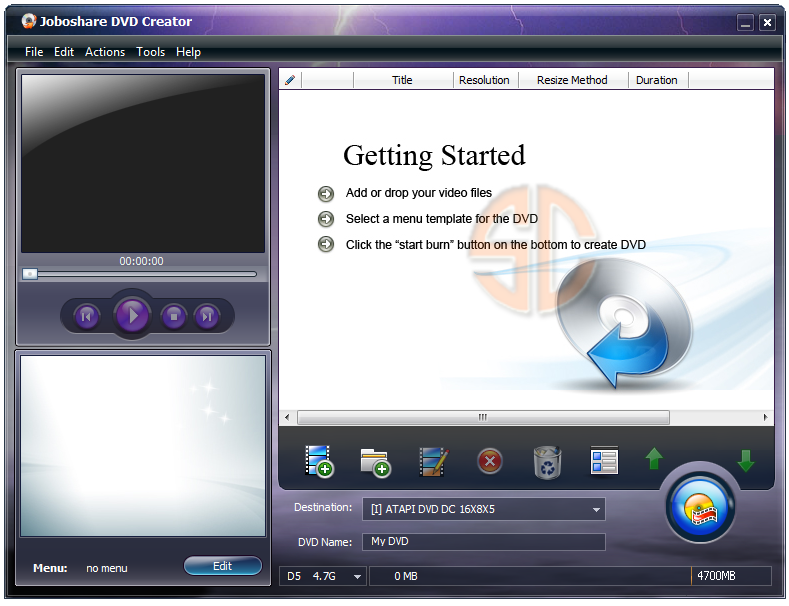
Task: Open the File menu
Action: [34, 52]
